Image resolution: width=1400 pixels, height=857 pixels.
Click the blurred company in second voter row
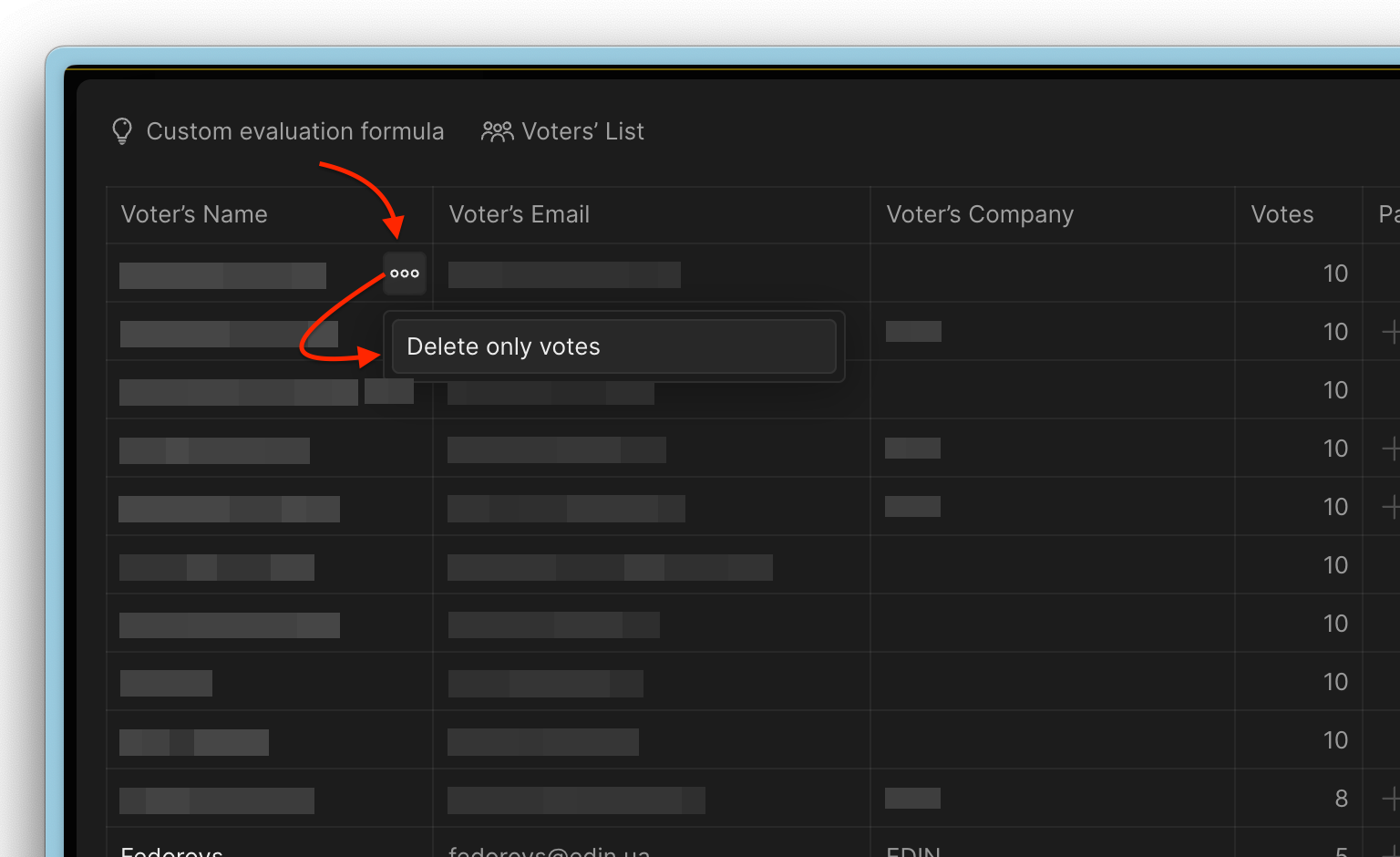click(x=913, y=332)
